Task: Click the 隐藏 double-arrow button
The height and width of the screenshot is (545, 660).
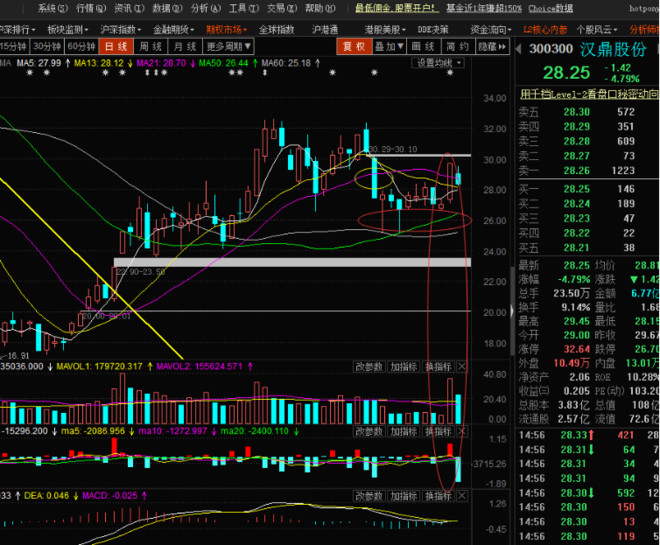Action: coord(492,46)
